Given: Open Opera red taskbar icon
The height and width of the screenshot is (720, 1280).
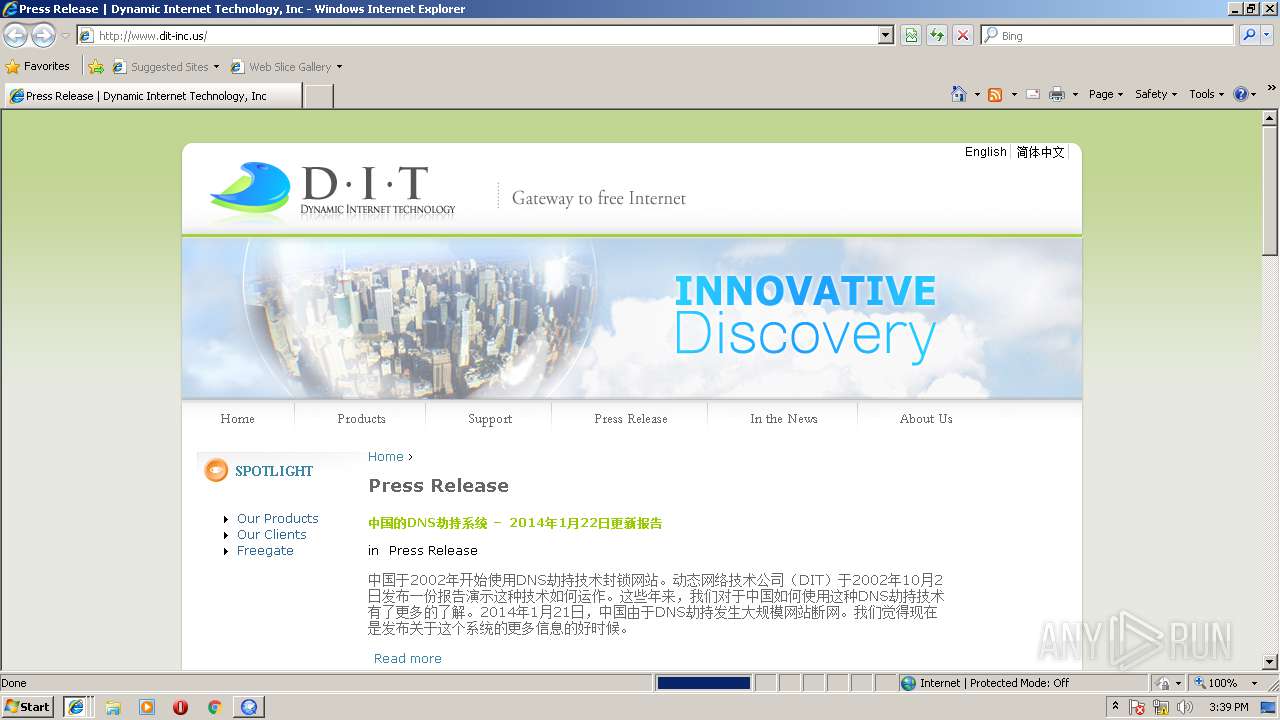Looking at the screenshot, I should coord(180,707).
